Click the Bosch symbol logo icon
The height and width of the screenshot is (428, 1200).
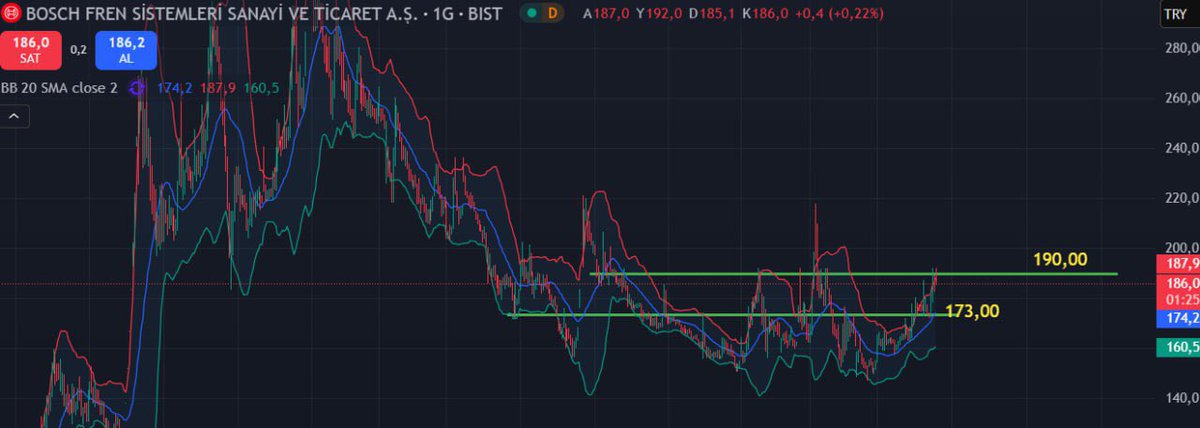coord(10,14)
